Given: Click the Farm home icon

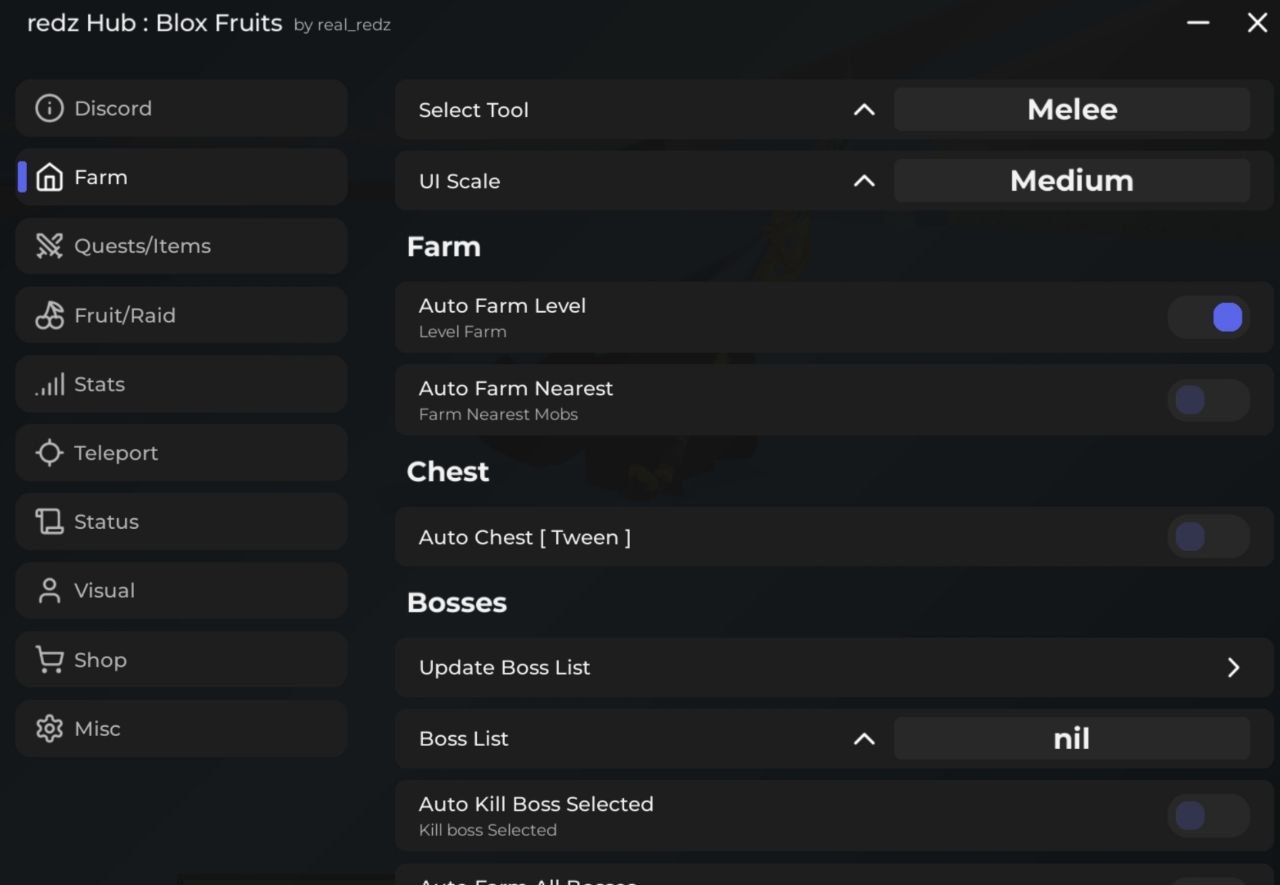Looking at the screenshot, I should 49,177.
